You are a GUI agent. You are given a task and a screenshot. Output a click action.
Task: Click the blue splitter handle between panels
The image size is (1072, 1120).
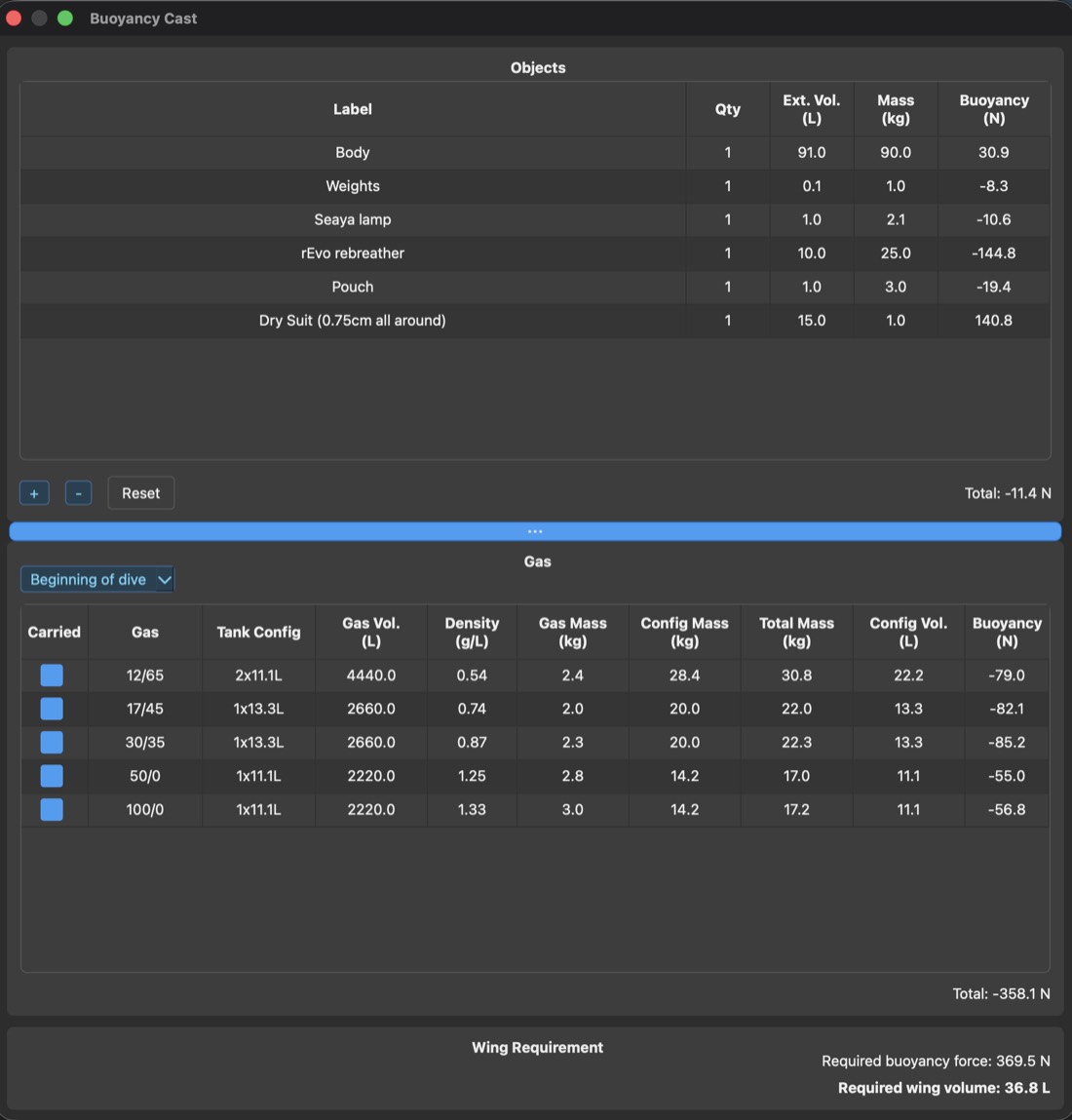point(535,531)
